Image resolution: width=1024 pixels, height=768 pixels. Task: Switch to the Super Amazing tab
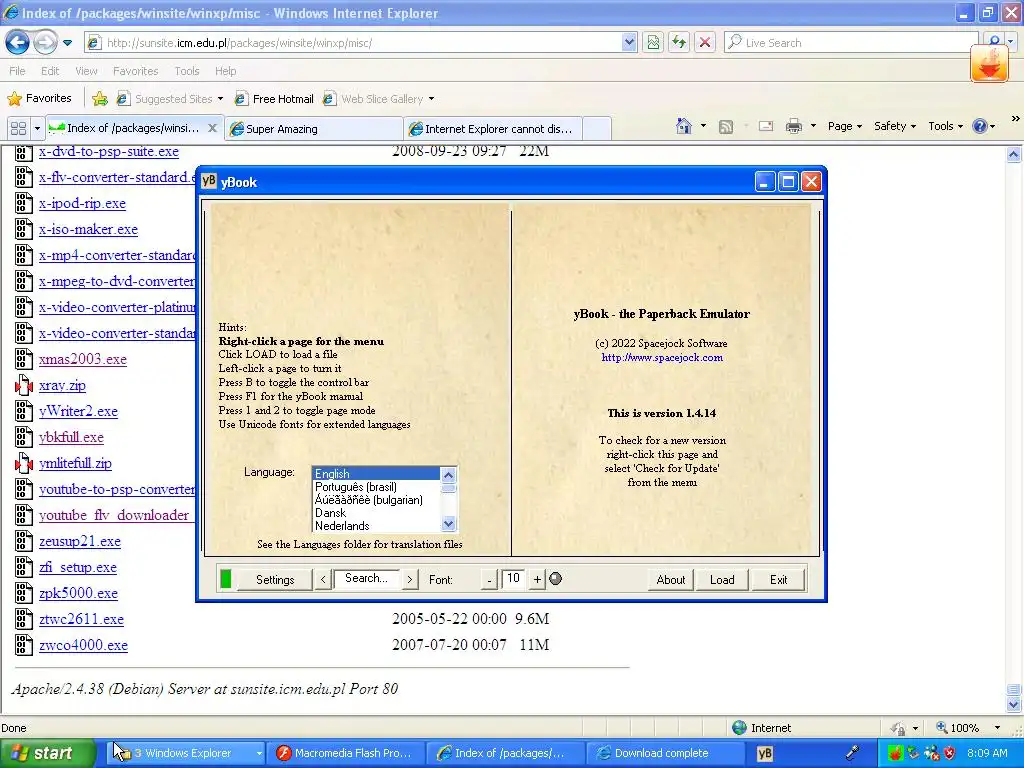(313, 129)
